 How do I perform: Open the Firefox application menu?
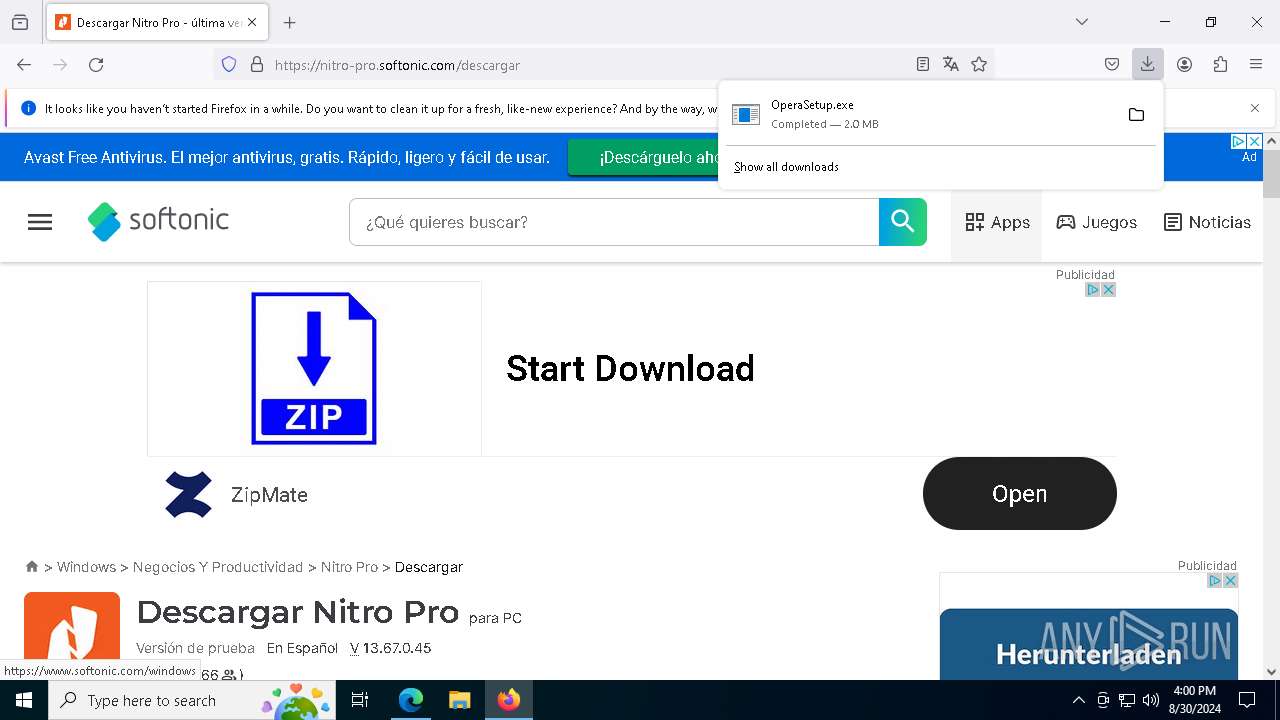pyautogui.click(x=1256, y=64)
